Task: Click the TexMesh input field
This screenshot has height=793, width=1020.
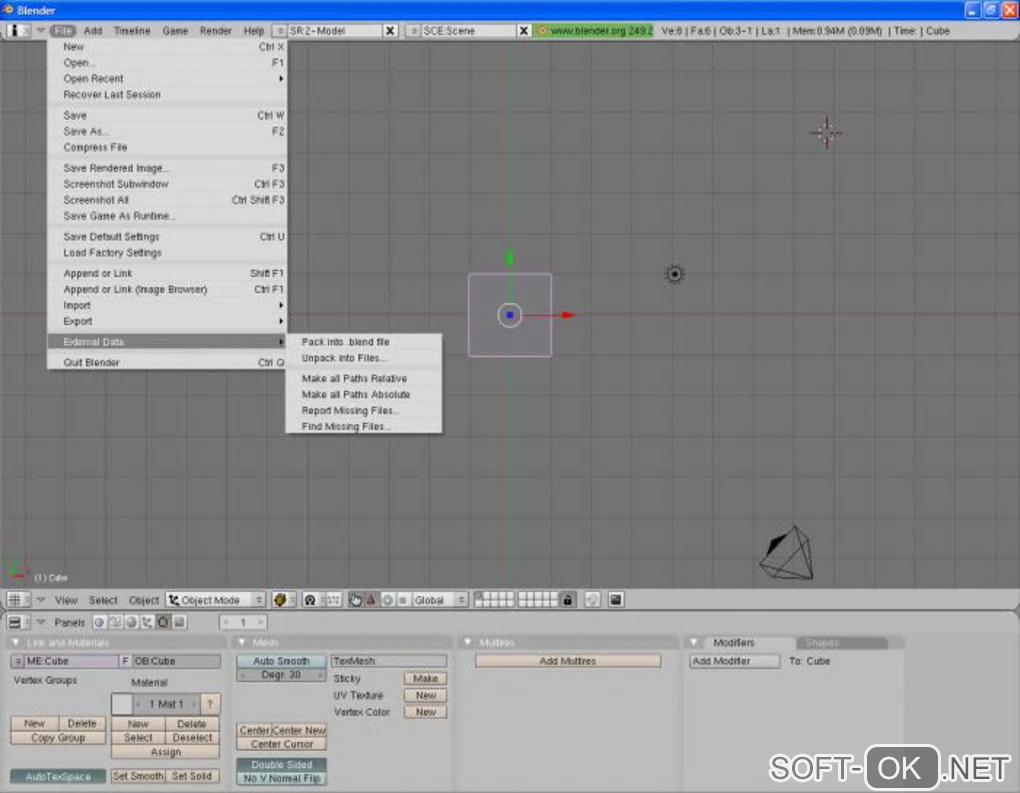Action: 388,661
